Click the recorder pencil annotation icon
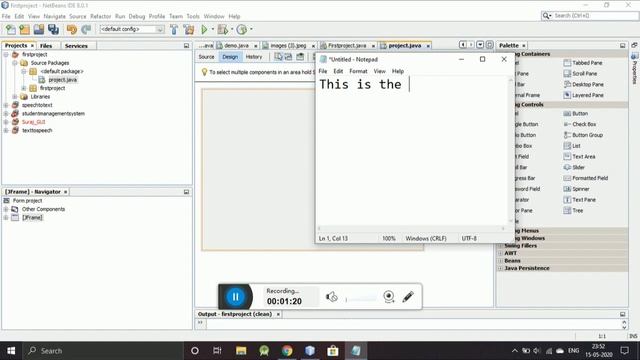Screen dimensions: 640x360 (408, 297)
